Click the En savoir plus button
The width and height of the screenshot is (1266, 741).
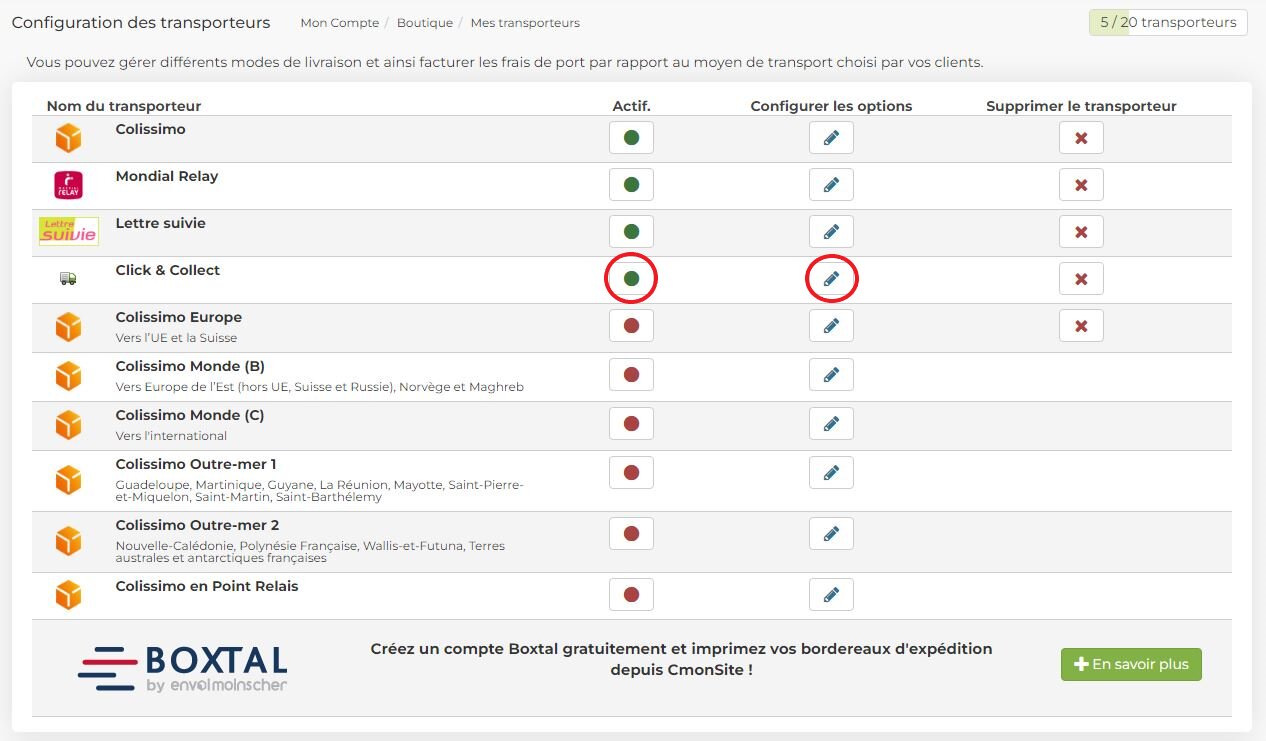(x=1131, y=665)
